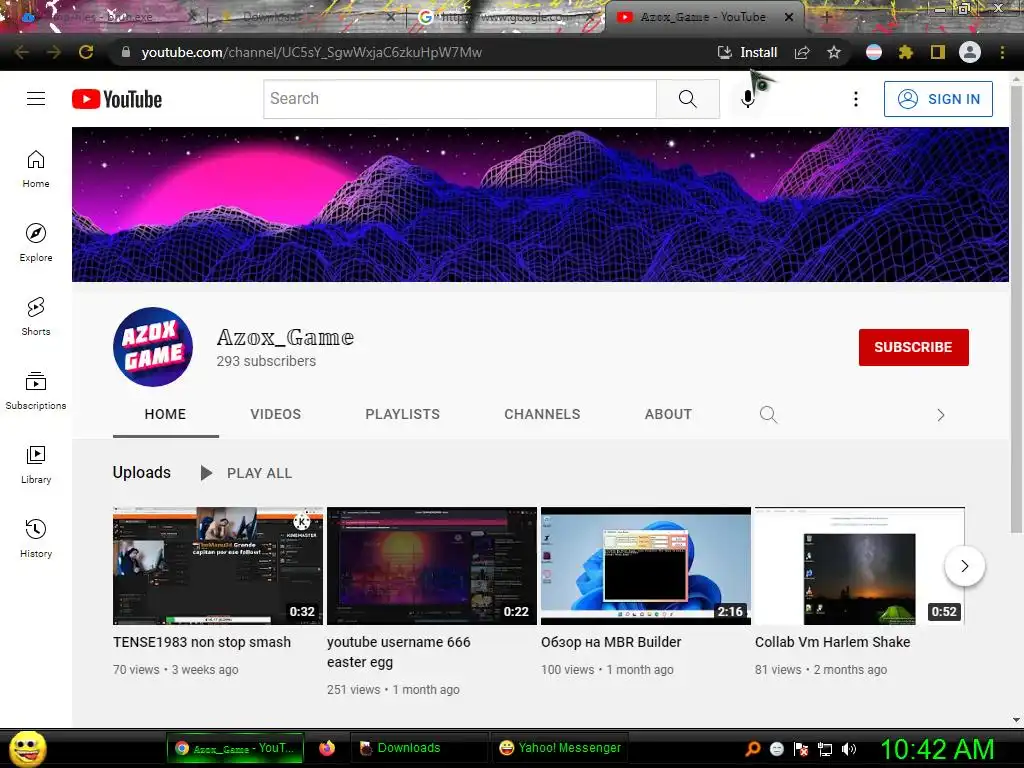Bookmark this page with the star icon
The height and width of the screenshot is (768, 1024).
(833, 52)
